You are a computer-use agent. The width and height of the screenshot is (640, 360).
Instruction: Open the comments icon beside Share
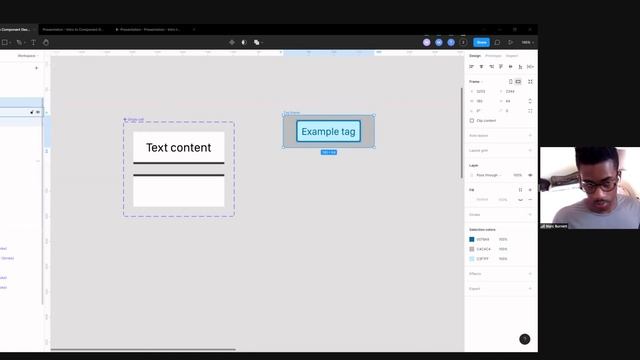tap(497, 42)
